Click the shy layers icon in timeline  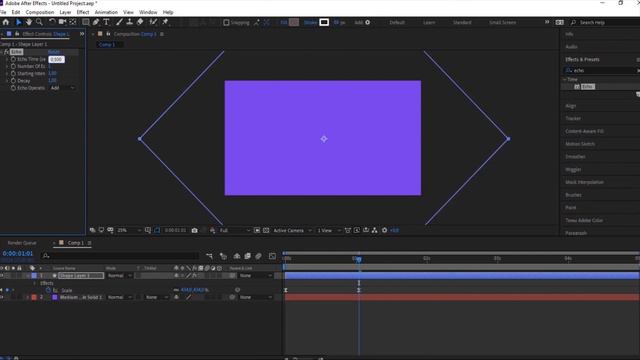coord(237,256)
